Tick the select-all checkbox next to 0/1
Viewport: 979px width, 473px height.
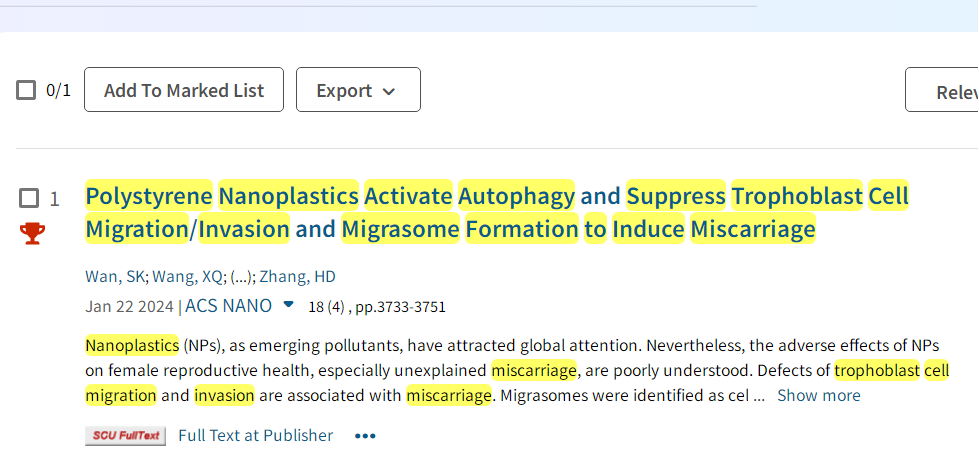[26, 90]
